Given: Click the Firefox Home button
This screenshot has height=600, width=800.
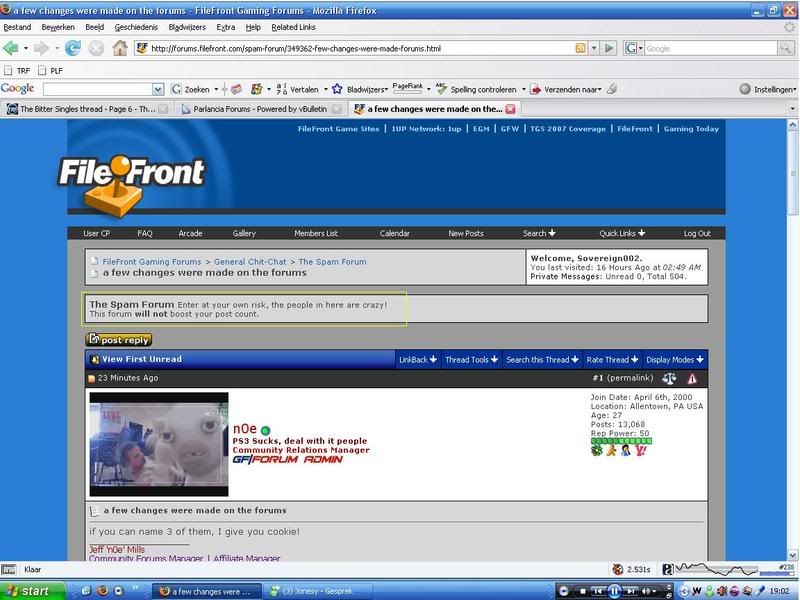Looking at the screenshot, I should pyautogui.click(x=120, y=48).
